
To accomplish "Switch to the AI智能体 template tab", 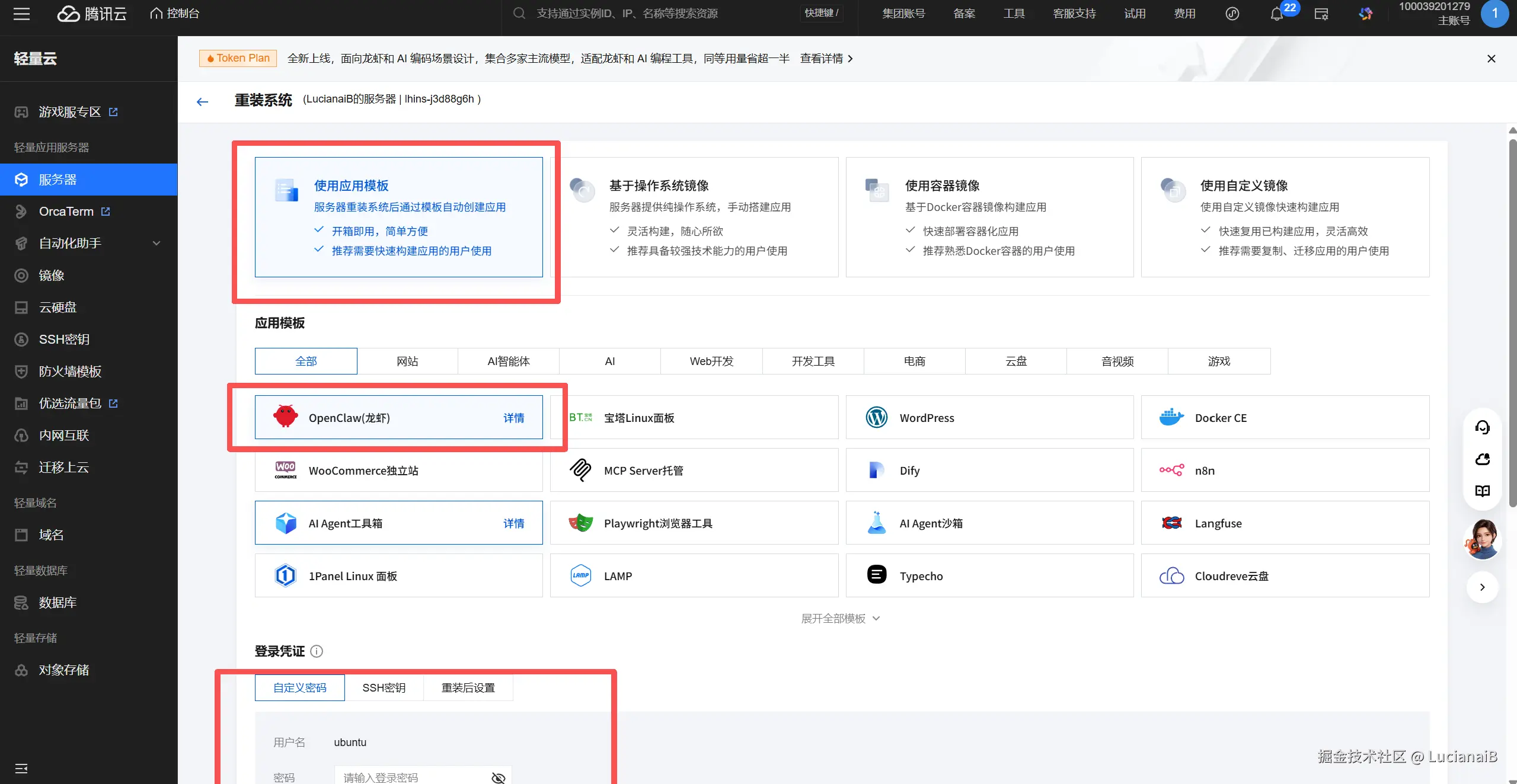I will click(508, 361).
